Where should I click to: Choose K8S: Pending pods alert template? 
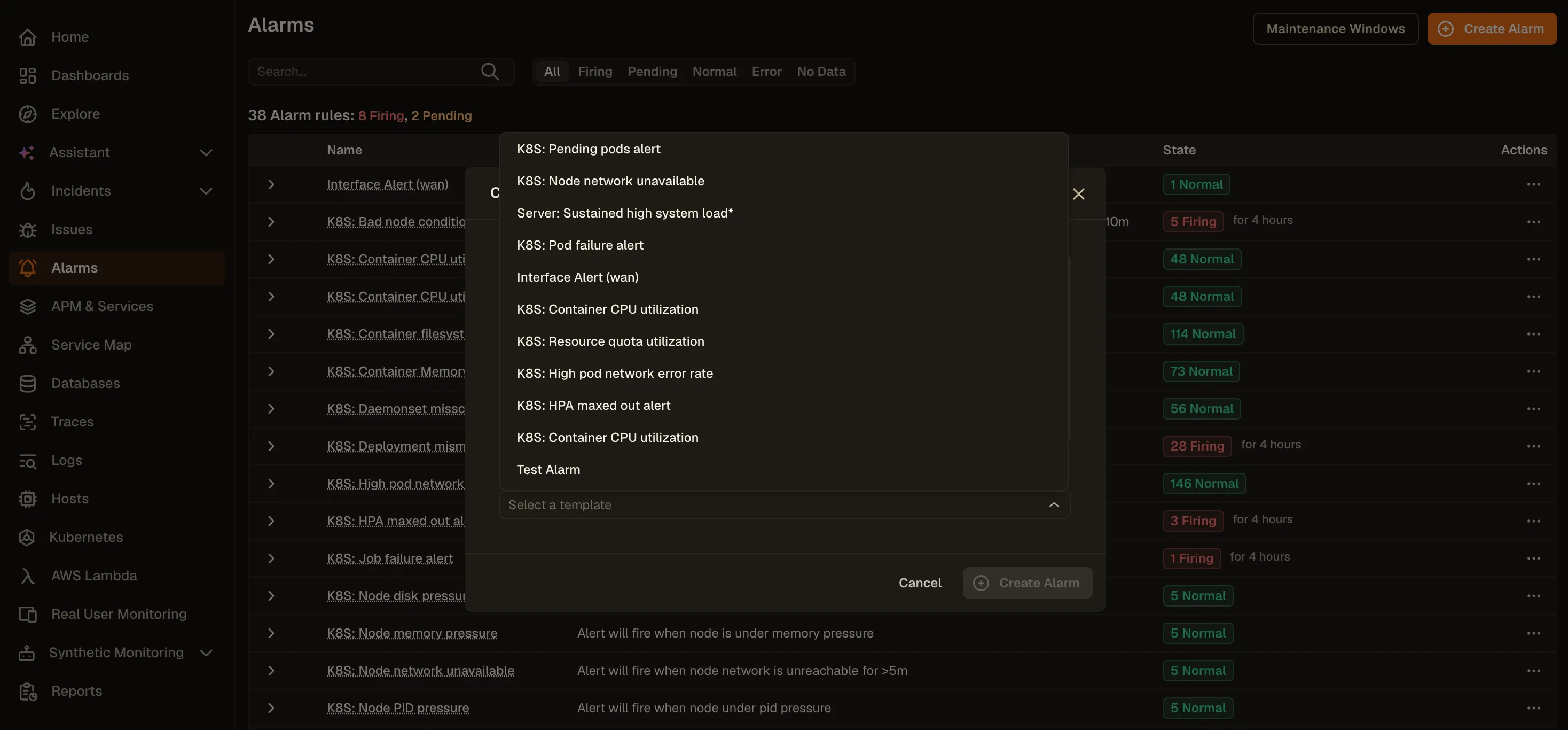pyautogui.click(x=783, y=149)
